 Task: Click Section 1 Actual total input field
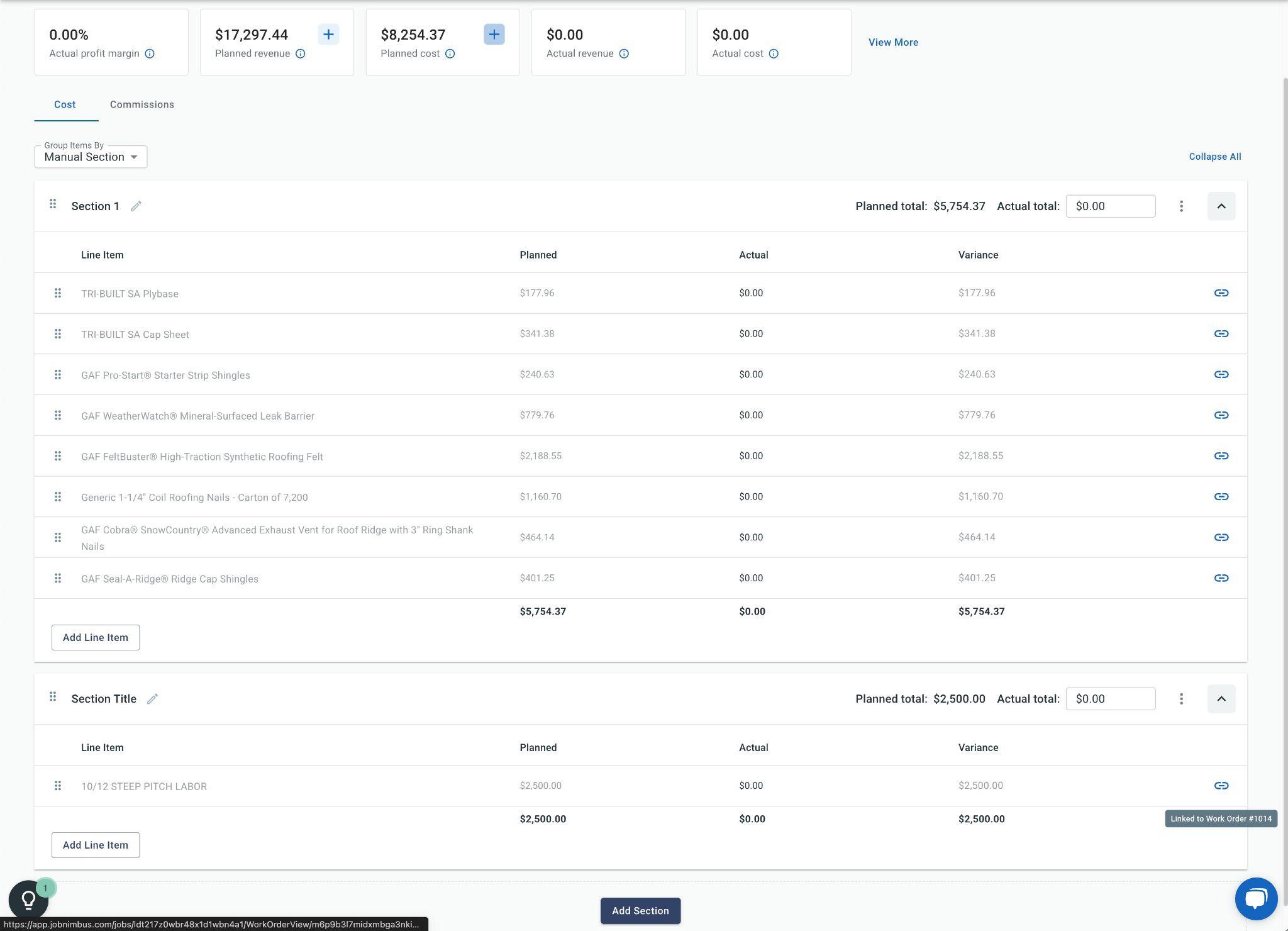pos(1110,206)
